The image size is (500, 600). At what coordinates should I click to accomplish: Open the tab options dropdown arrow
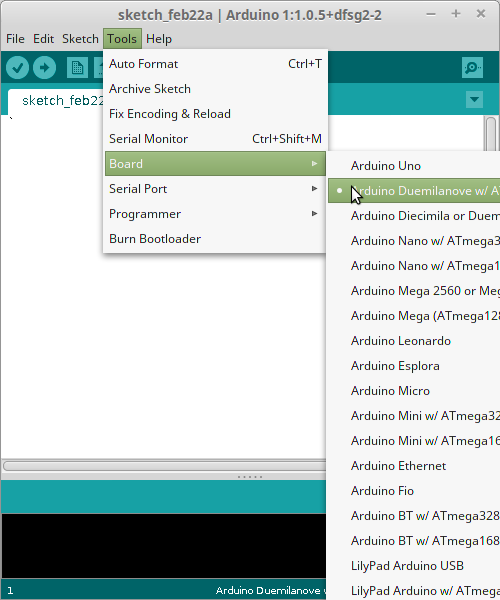[474, 99]
